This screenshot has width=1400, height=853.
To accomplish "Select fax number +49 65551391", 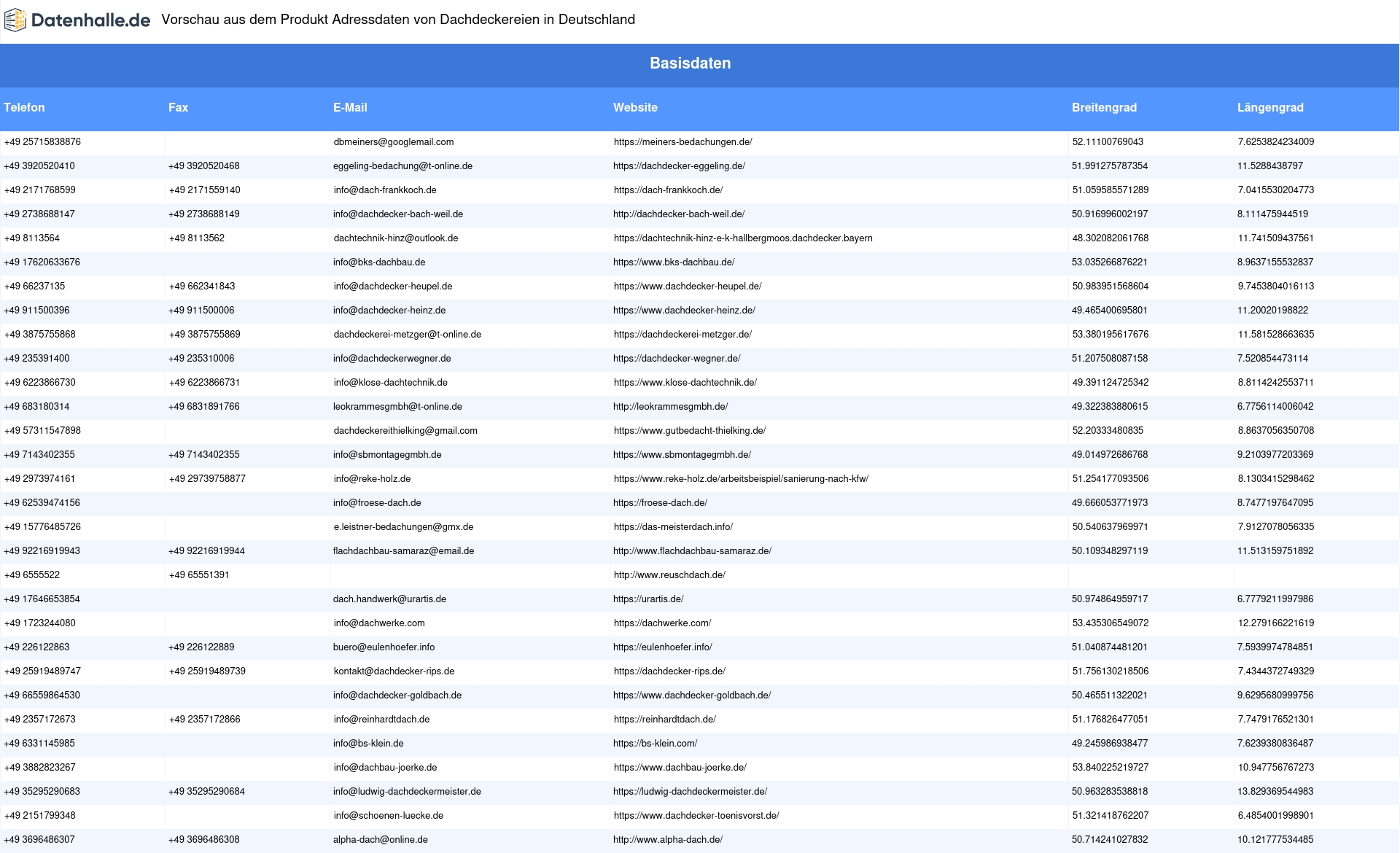I will (x=199, y=575).
